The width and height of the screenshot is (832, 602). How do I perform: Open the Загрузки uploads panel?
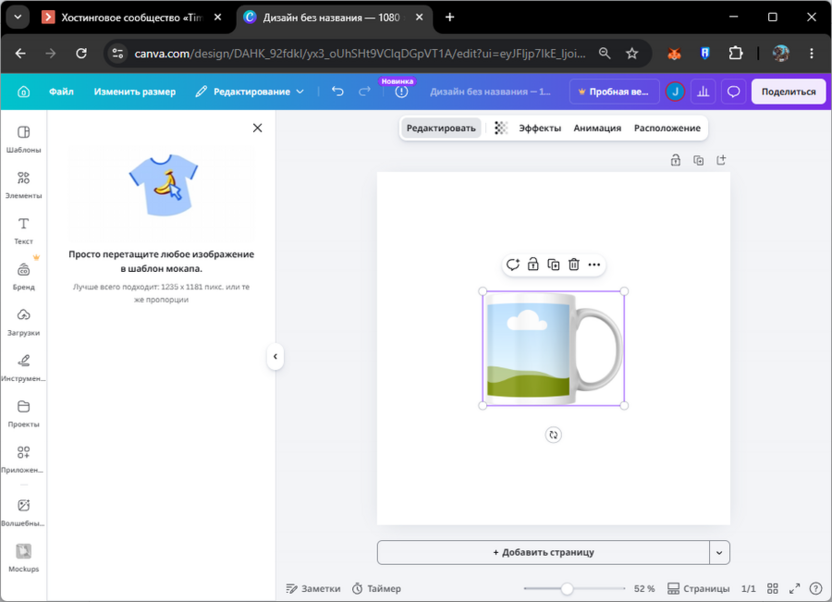click(23, 322)
